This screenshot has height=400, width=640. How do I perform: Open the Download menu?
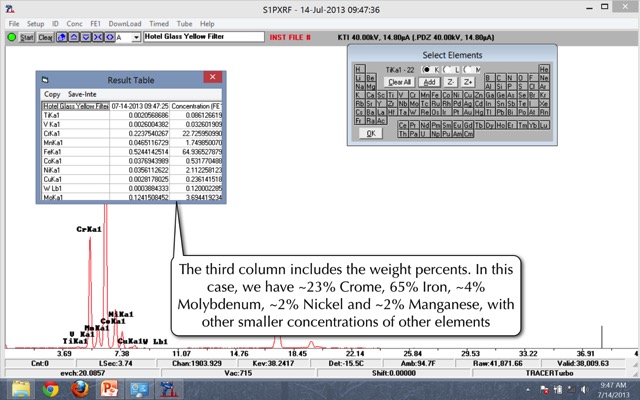pos(125,22)
